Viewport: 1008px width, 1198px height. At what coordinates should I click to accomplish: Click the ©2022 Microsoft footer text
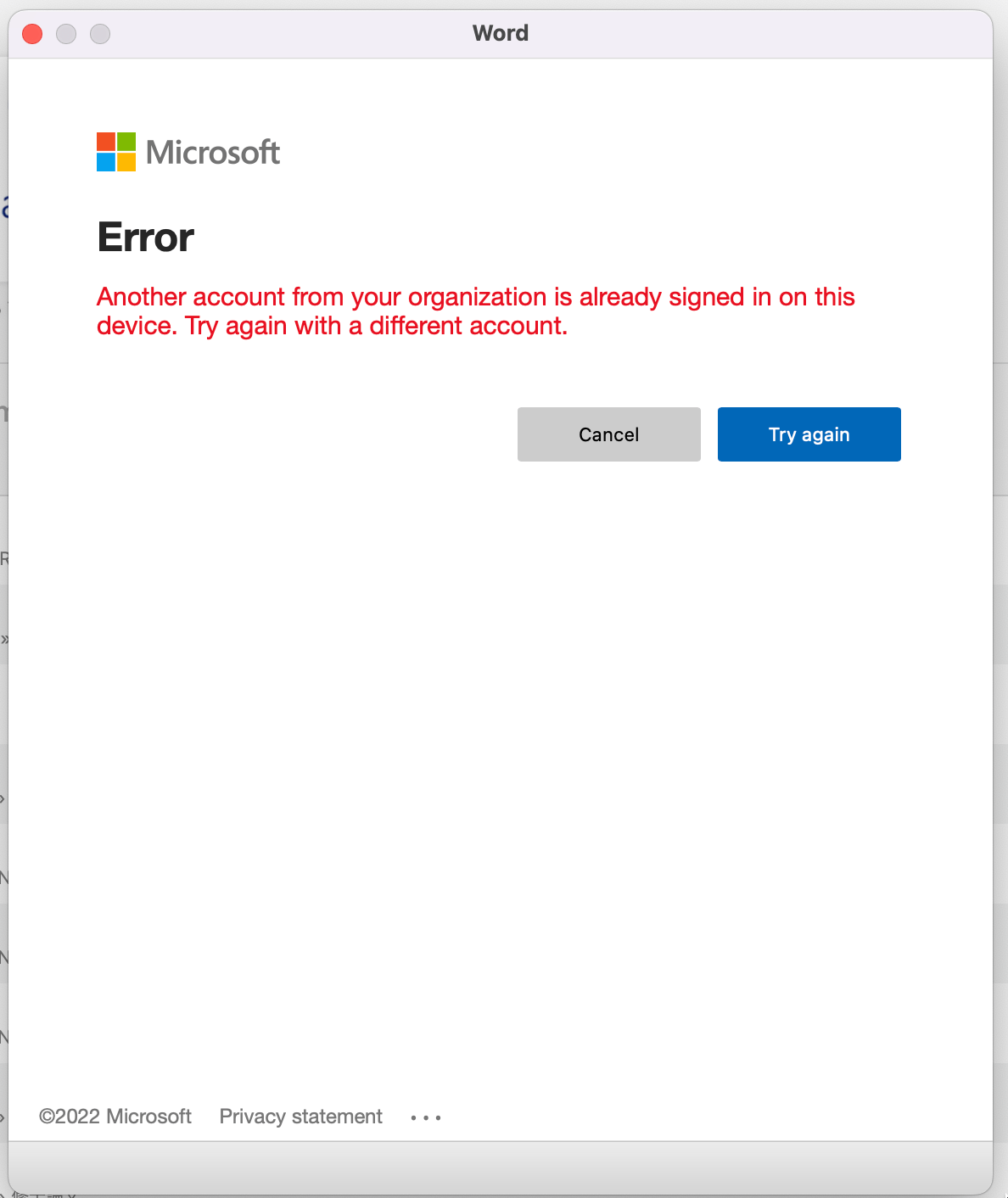(116, 1116)
